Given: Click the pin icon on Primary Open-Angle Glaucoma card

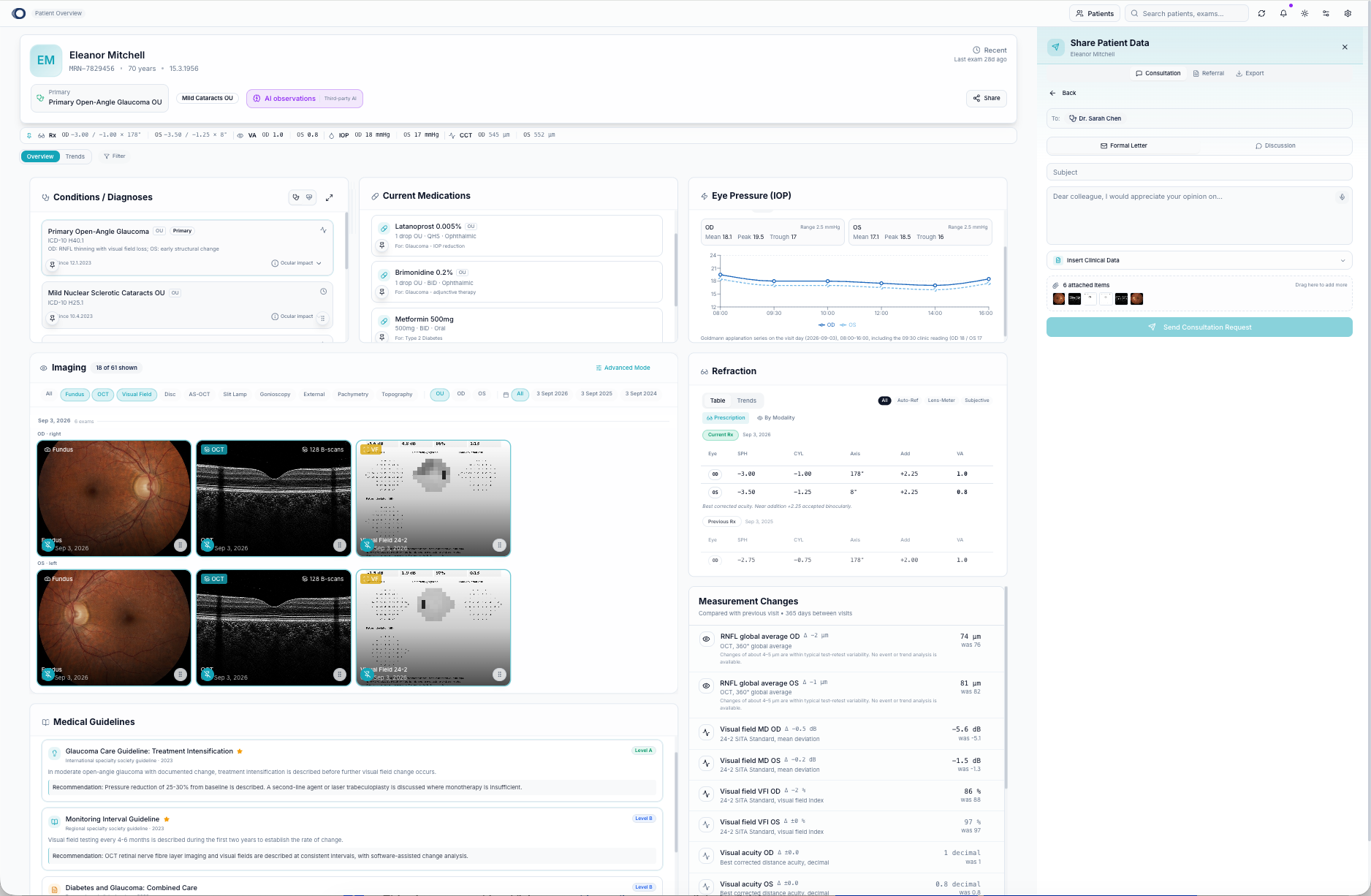Looking at the screenshot, I should [52, 264].
